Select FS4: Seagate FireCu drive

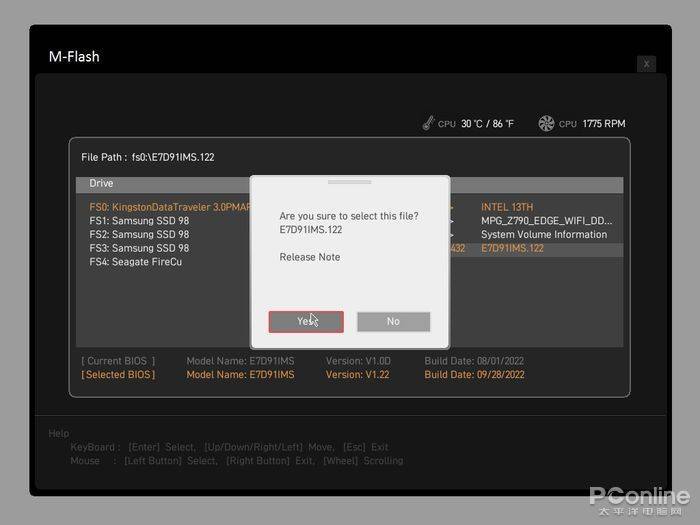coord(136,262)
